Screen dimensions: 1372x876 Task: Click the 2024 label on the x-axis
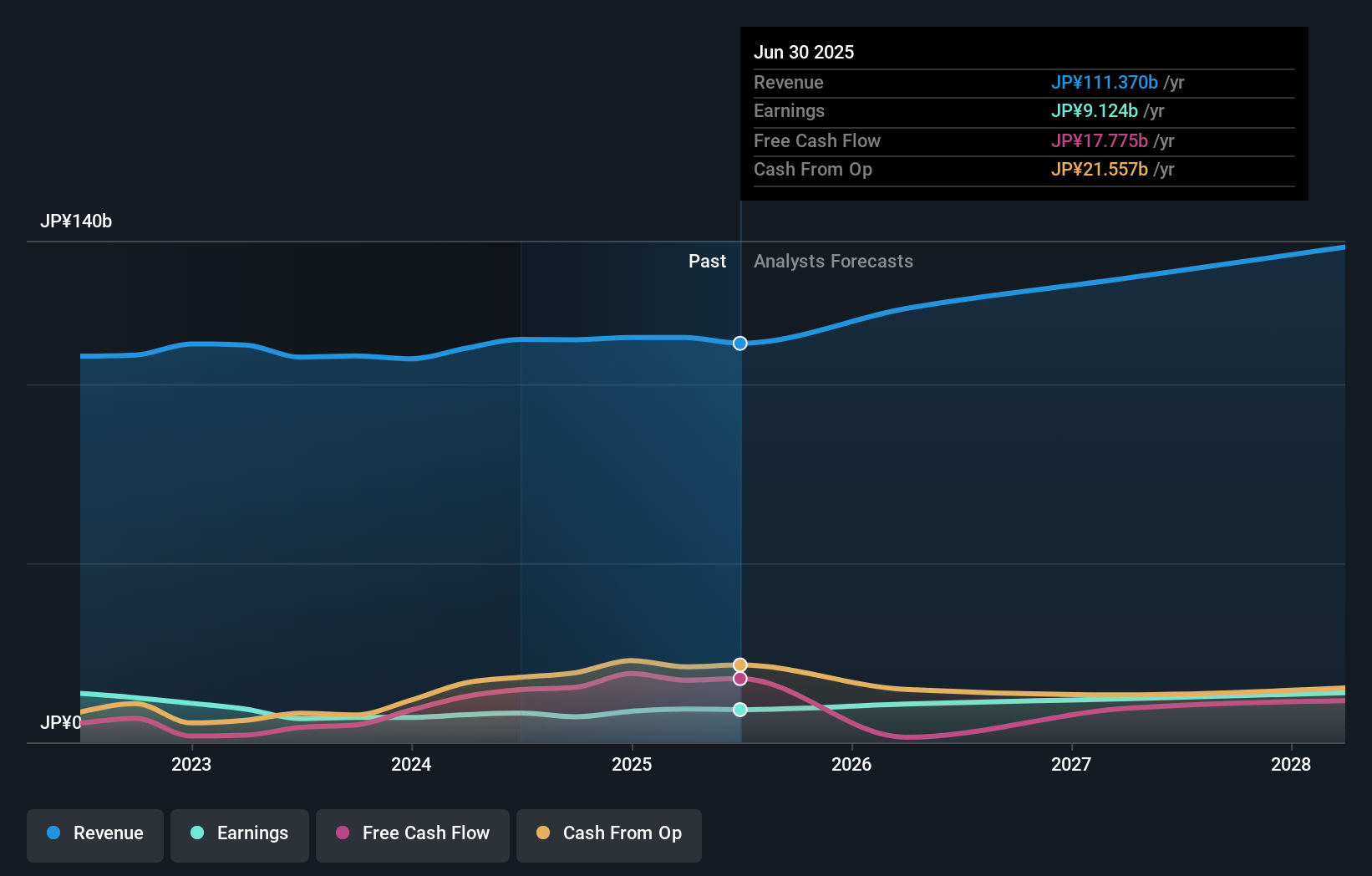[x=411, y=764]
